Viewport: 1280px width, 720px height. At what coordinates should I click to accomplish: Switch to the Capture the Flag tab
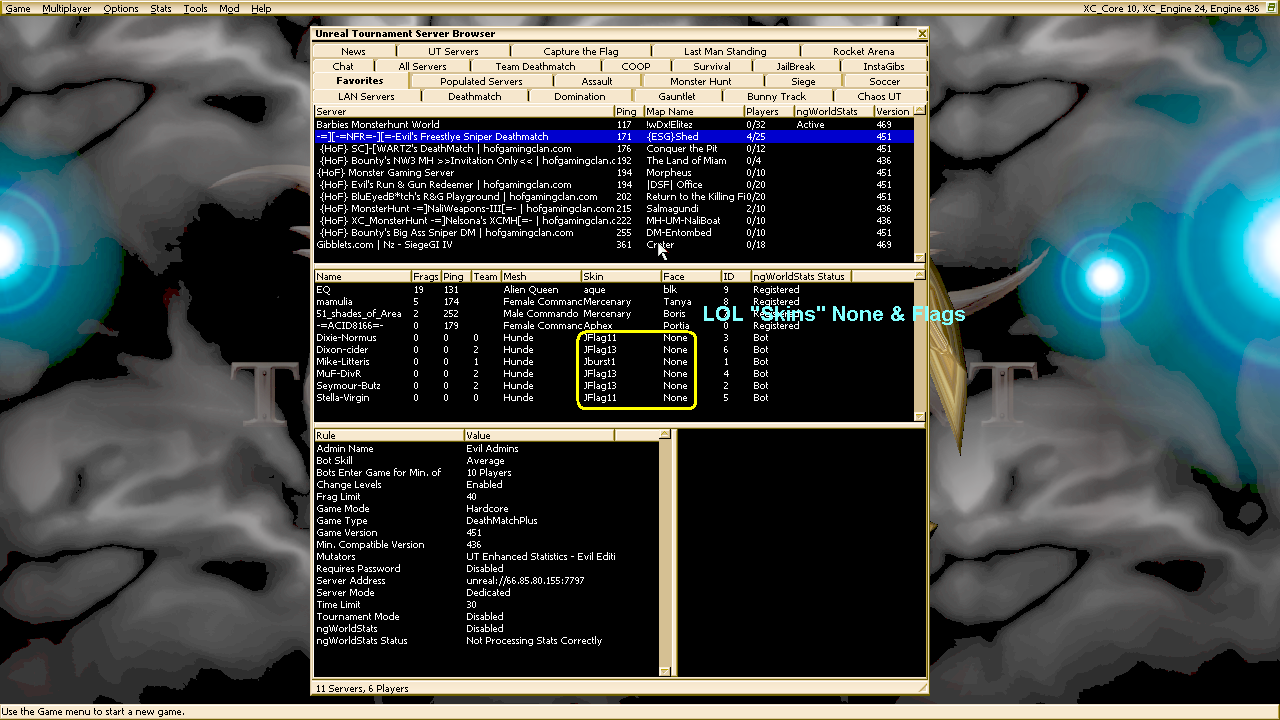coord(580,52)
